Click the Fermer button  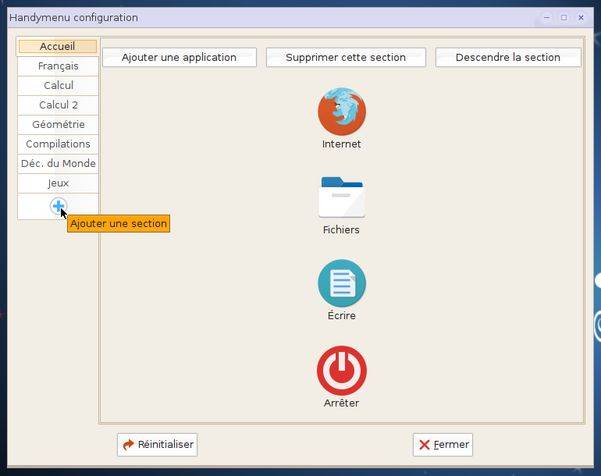tap(443, 445)
